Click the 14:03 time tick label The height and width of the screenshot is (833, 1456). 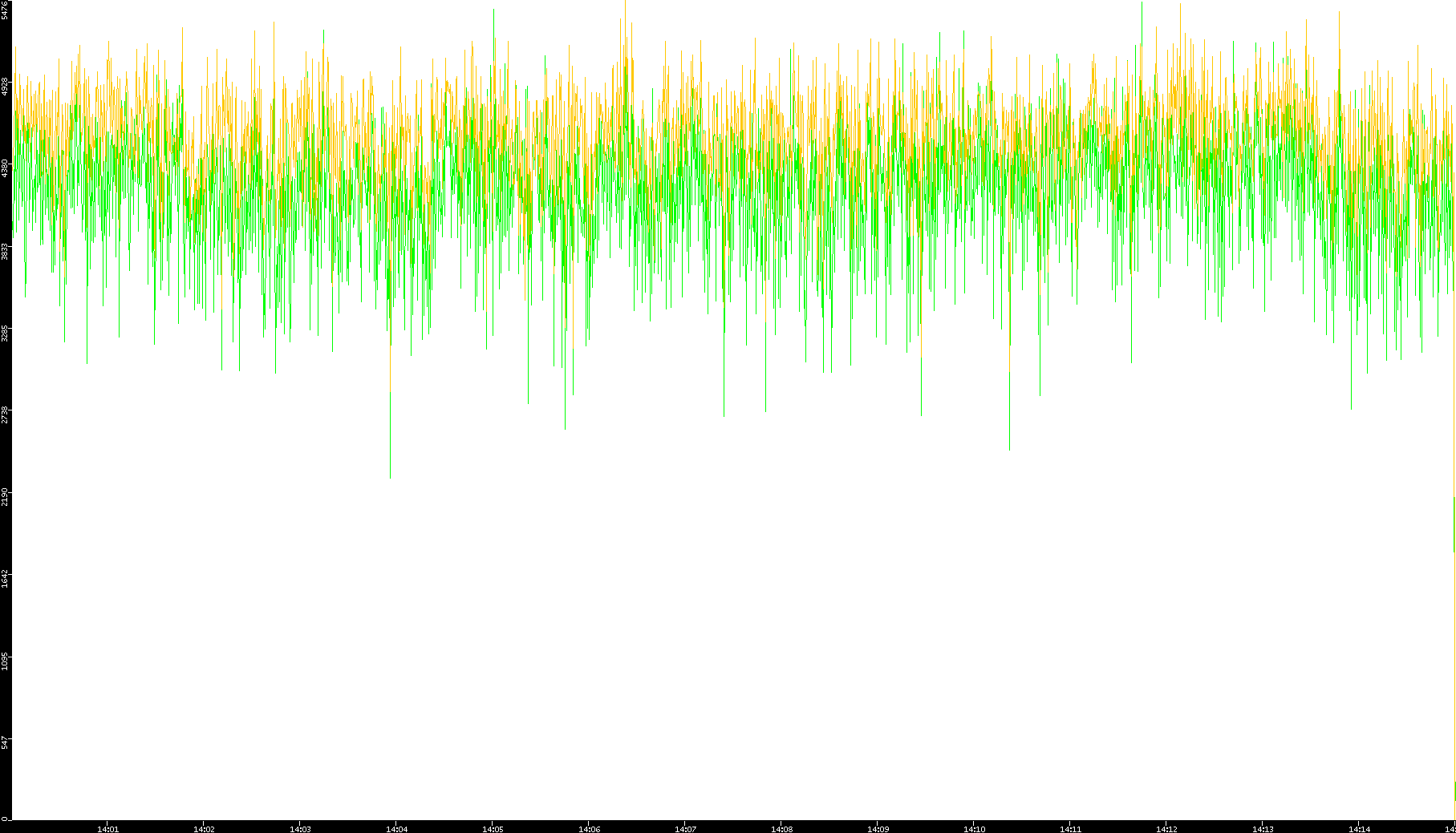click(x=300, y=829)
